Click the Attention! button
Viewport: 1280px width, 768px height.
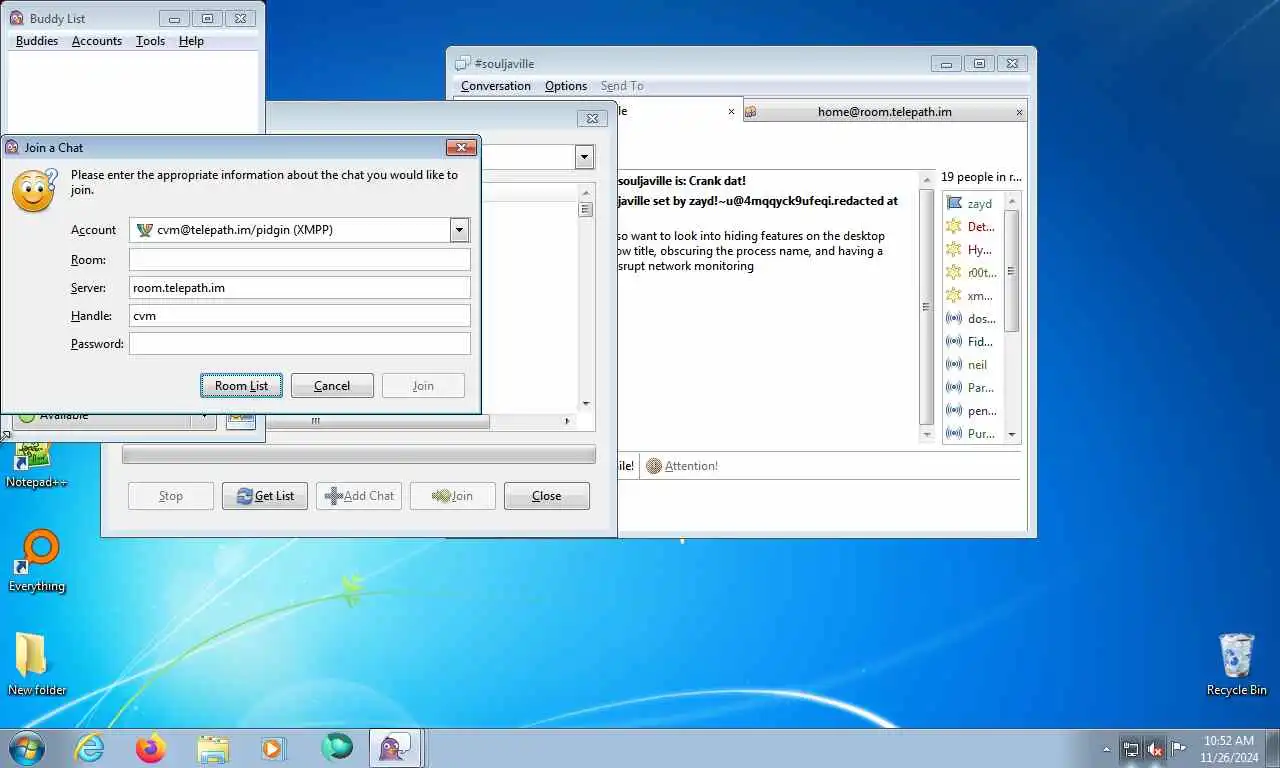(682, 466)
